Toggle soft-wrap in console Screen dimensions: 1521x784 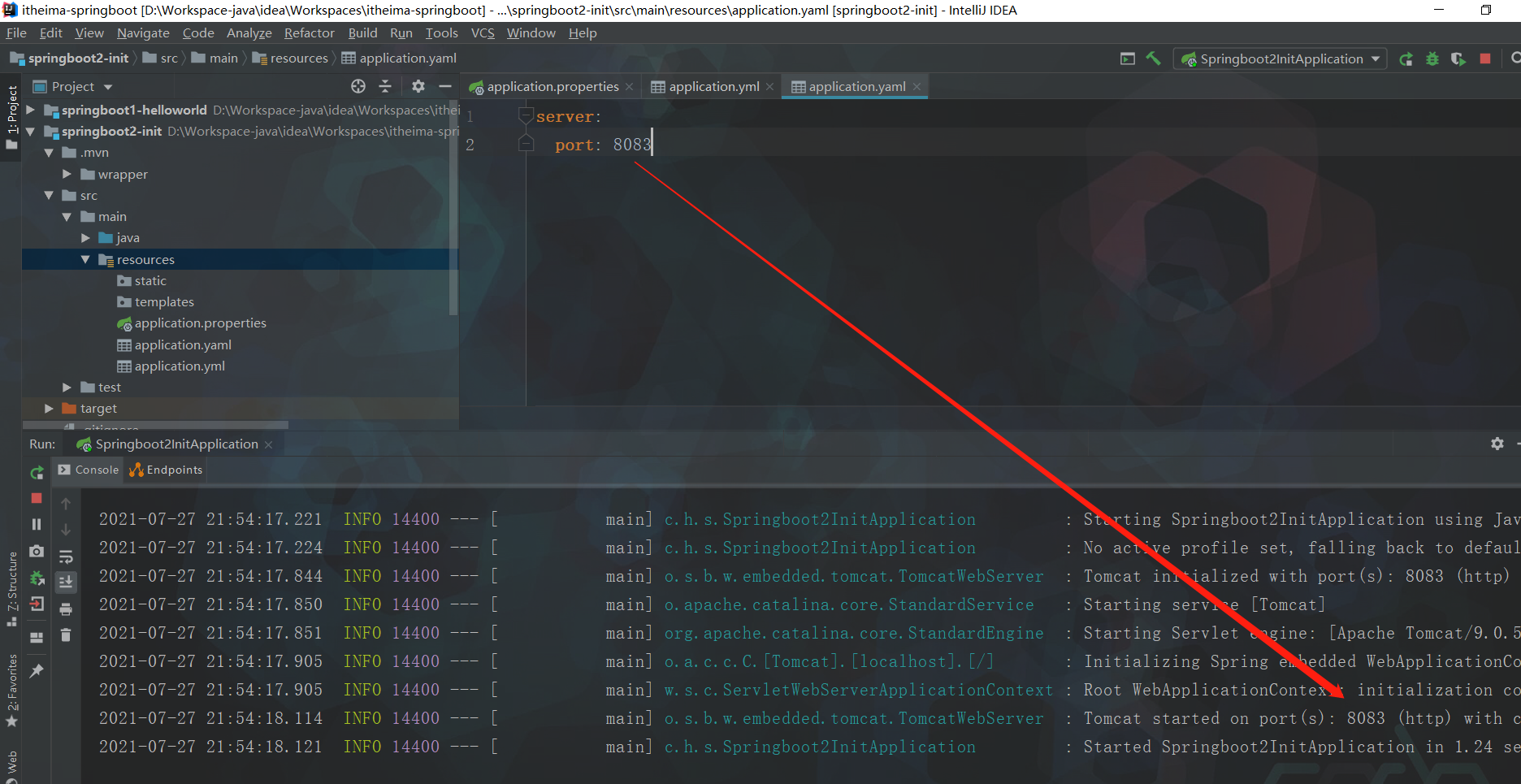pos(66,557)
